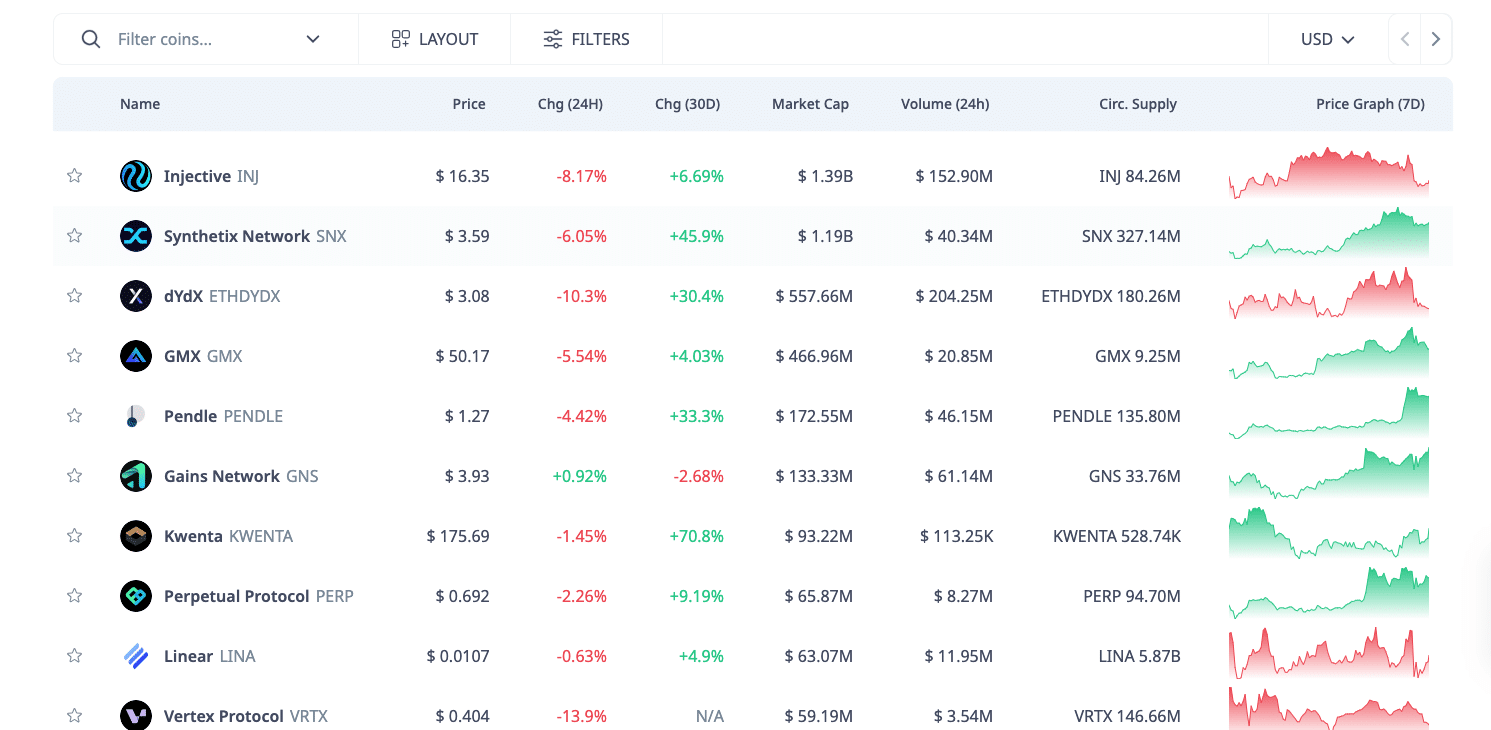Click the Gains Network logo icon
This screenshot has height=730, width=1491.
pos(135,476)
